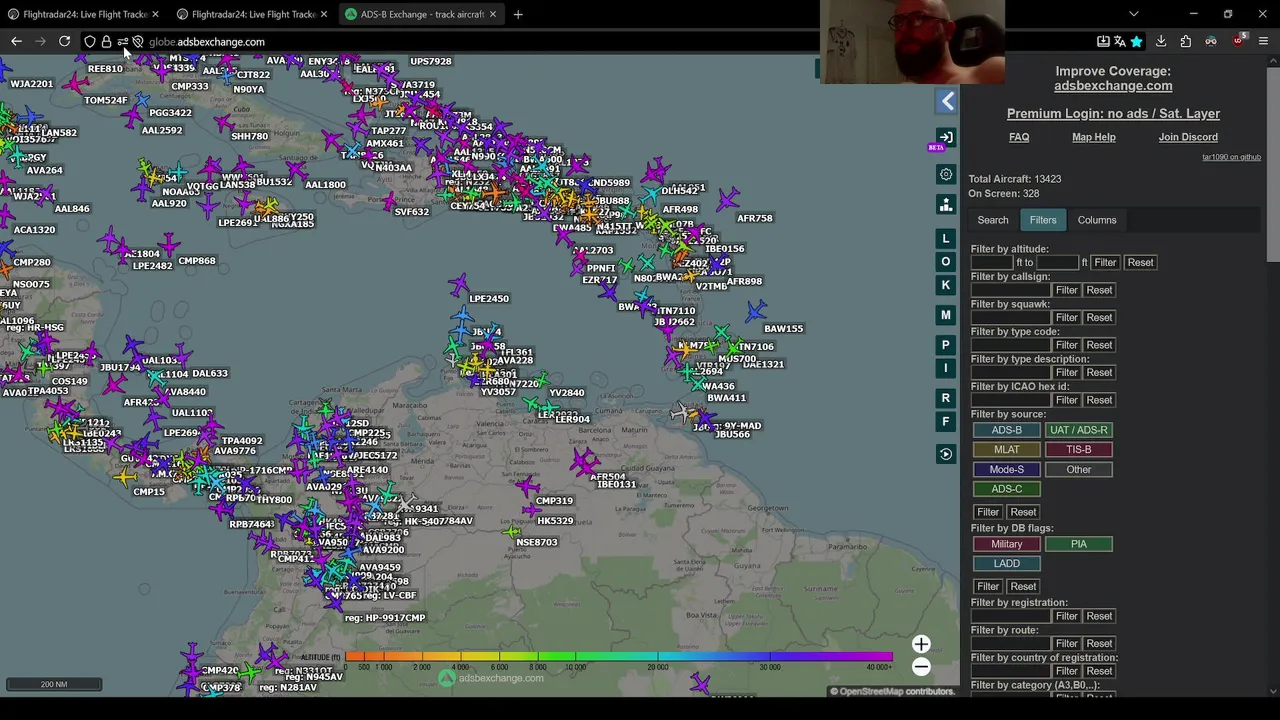
Task: Open map settings gear icon
Action: point(946,174)
